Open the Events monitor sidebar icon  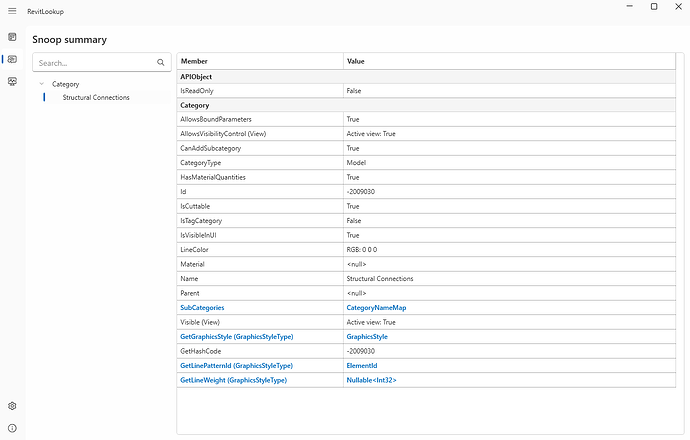12,81
